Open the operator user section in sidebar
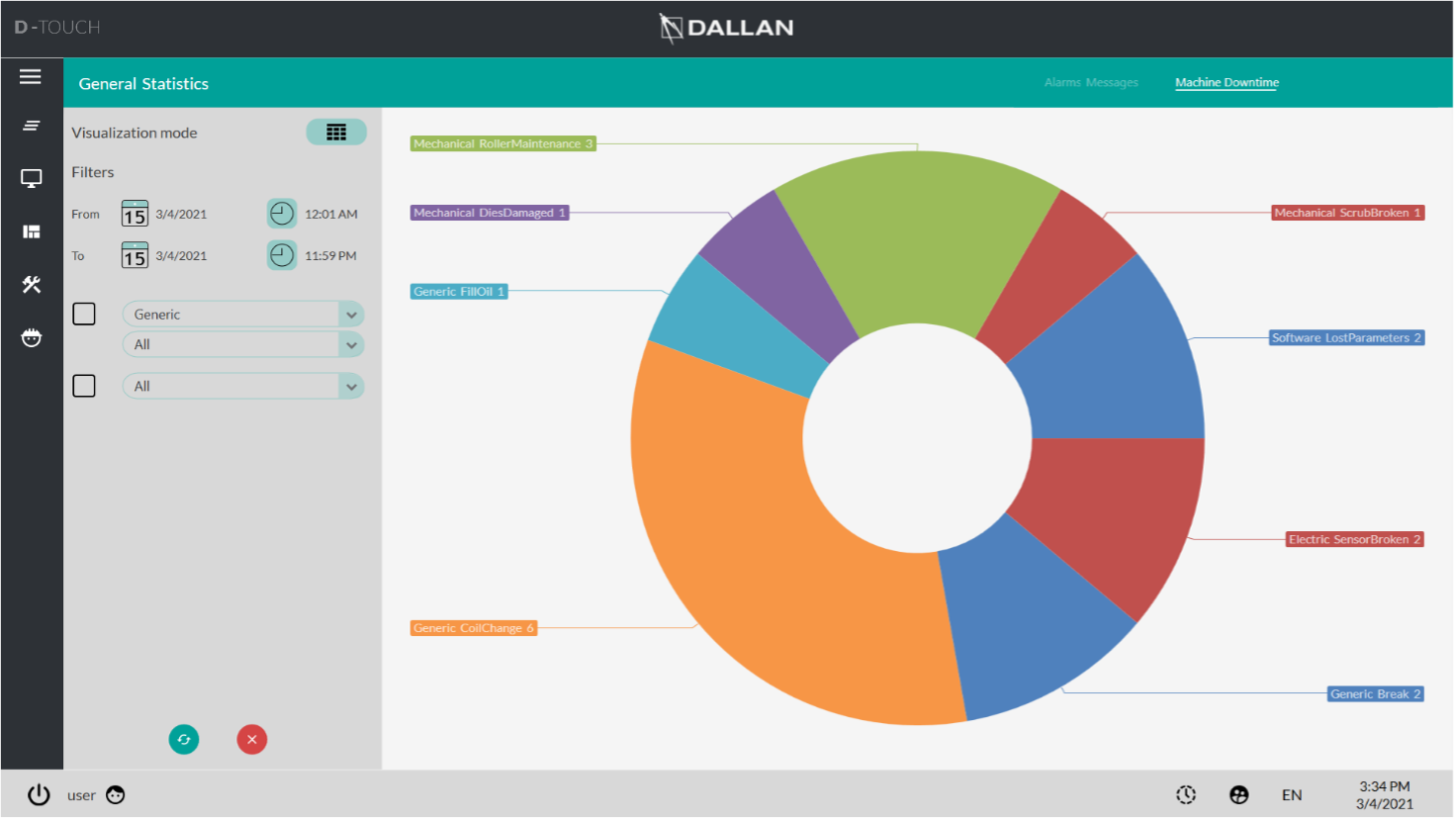The width and height of the screenshot is (1456, 822). [x=31, y=337]
